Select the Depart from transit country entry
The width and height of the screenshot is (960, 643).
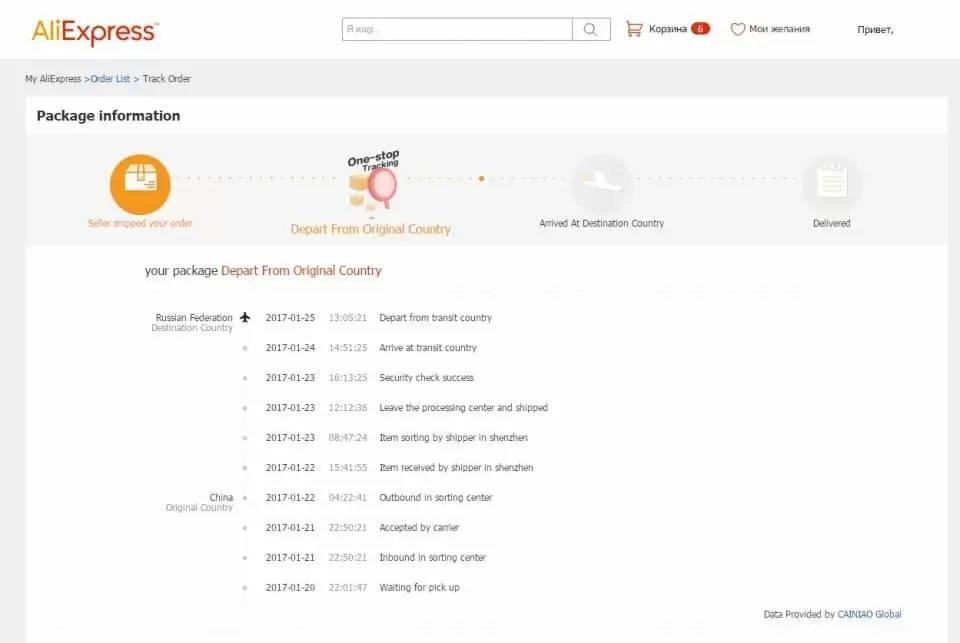pyautogui.click(x=435, y=318)
